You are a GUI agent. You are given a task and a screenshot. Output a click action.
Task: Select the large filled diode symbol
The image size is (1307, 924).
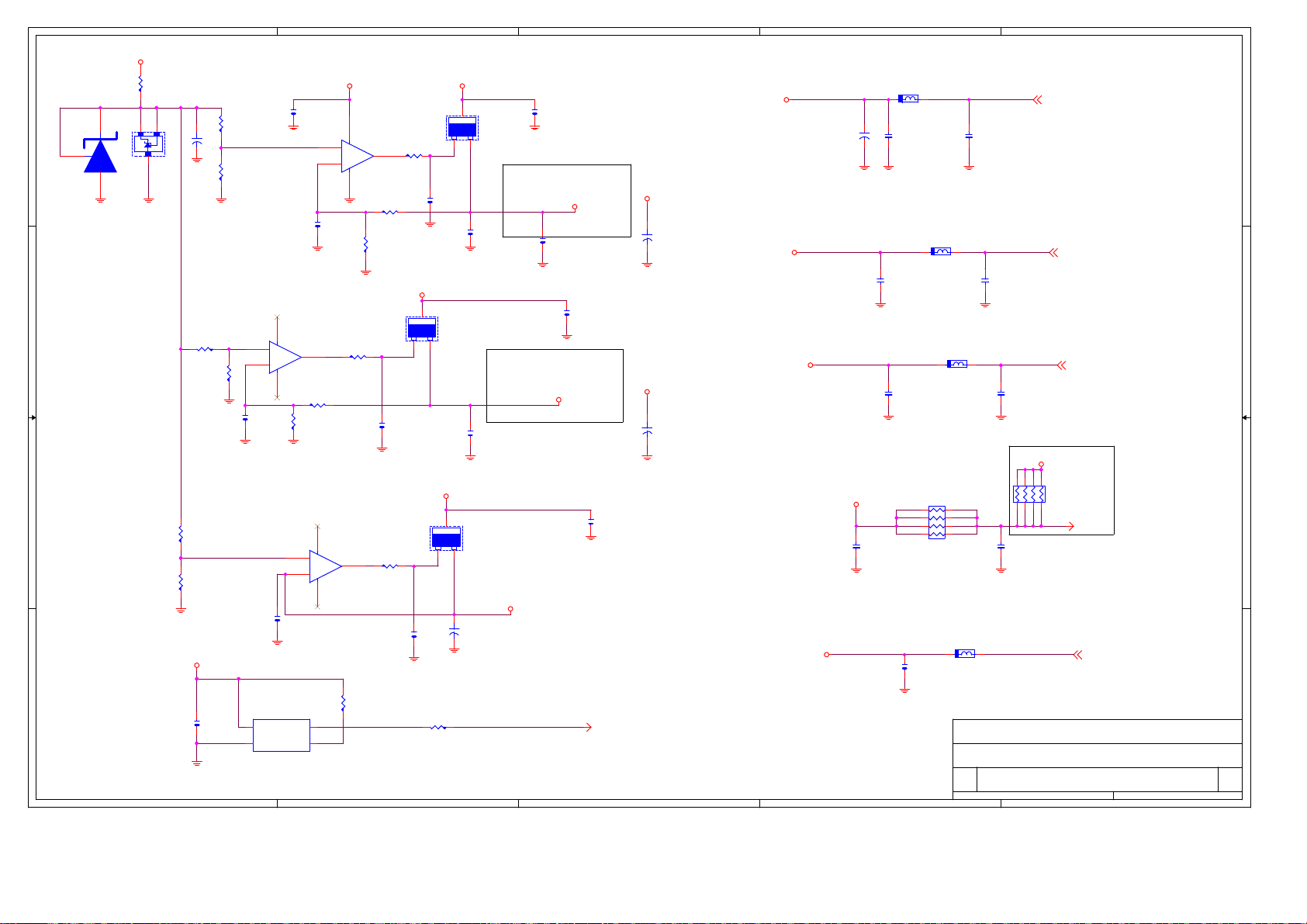click(x=100, y=154)
